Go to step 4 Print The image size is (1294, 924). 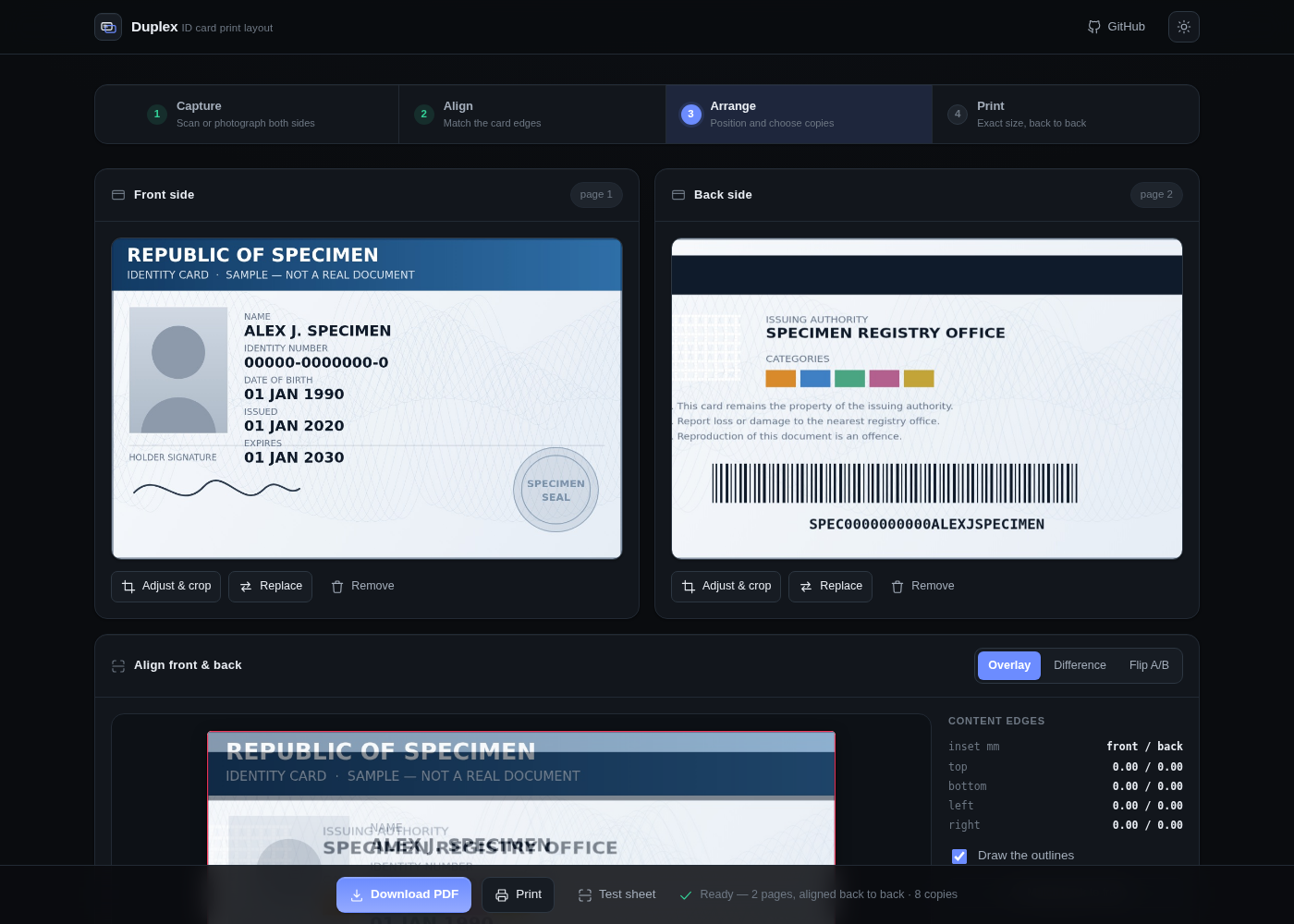(1066, 115)
